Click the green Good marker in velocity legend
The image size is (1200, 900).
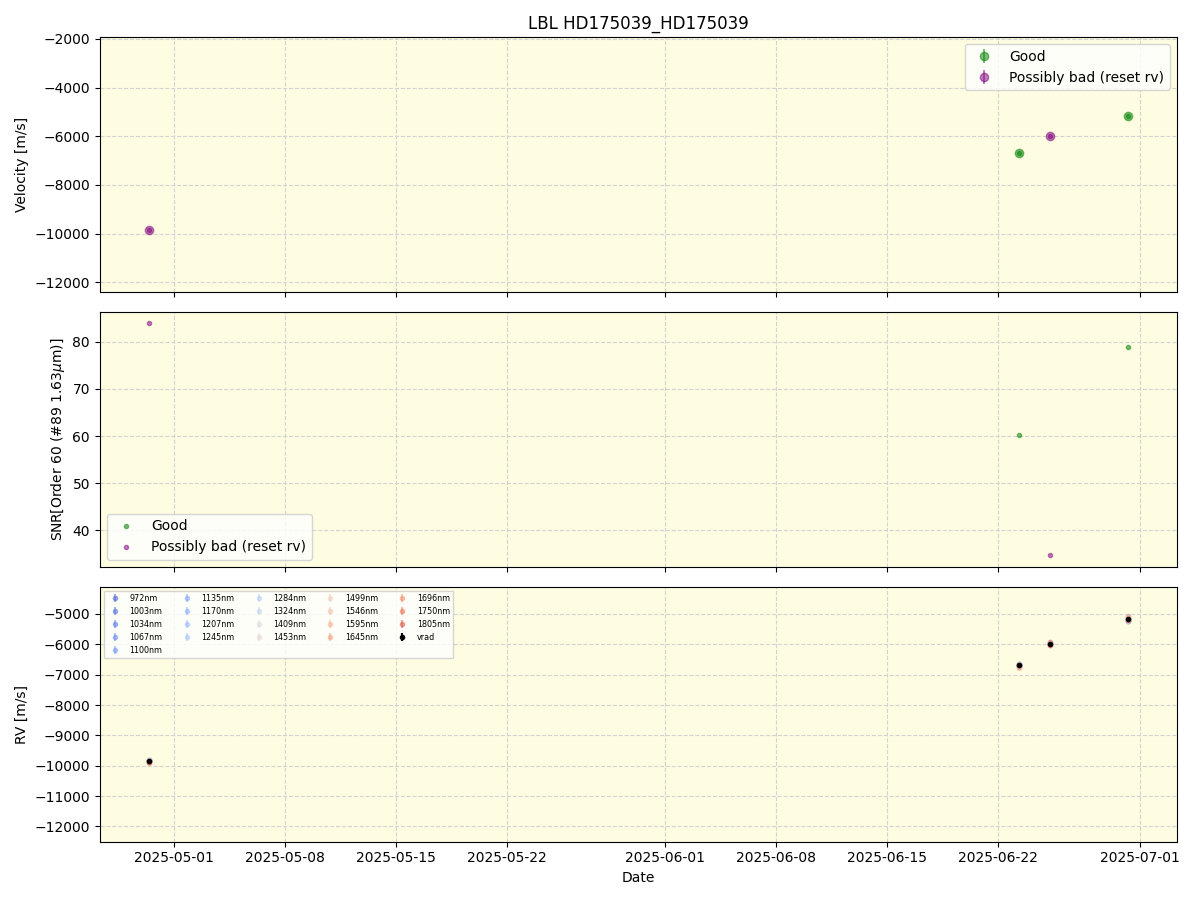(984, 57)
